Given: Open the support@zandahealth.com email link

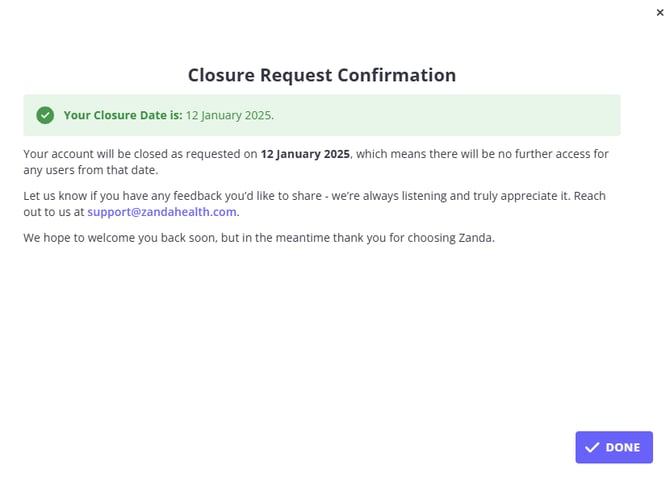Looking at the screenshot, I should point(163,212).
